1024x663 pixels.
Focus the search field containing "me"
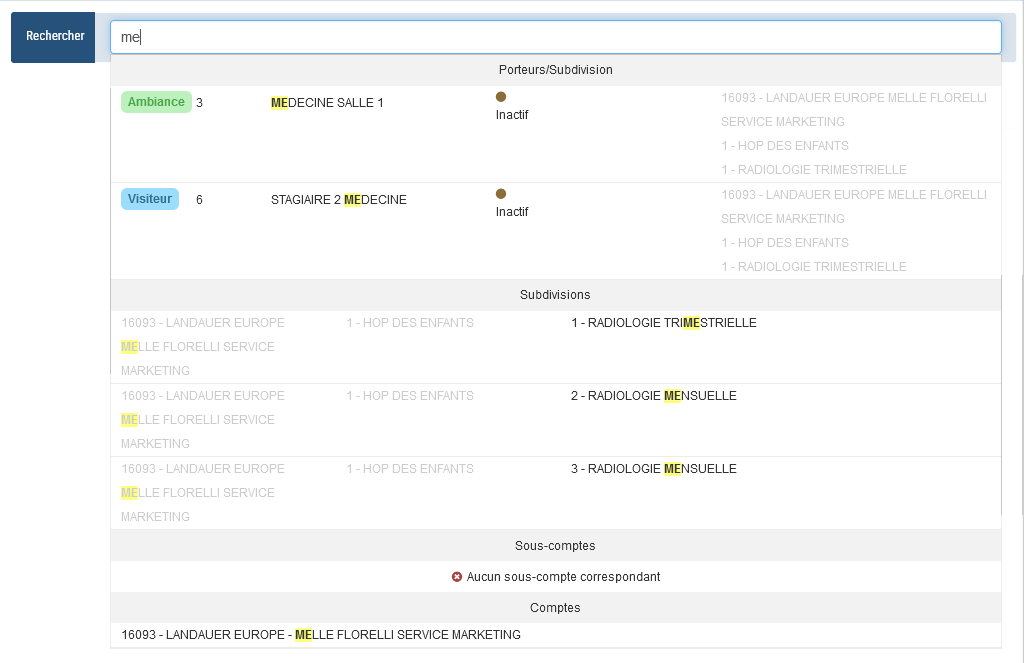[556, 37]
